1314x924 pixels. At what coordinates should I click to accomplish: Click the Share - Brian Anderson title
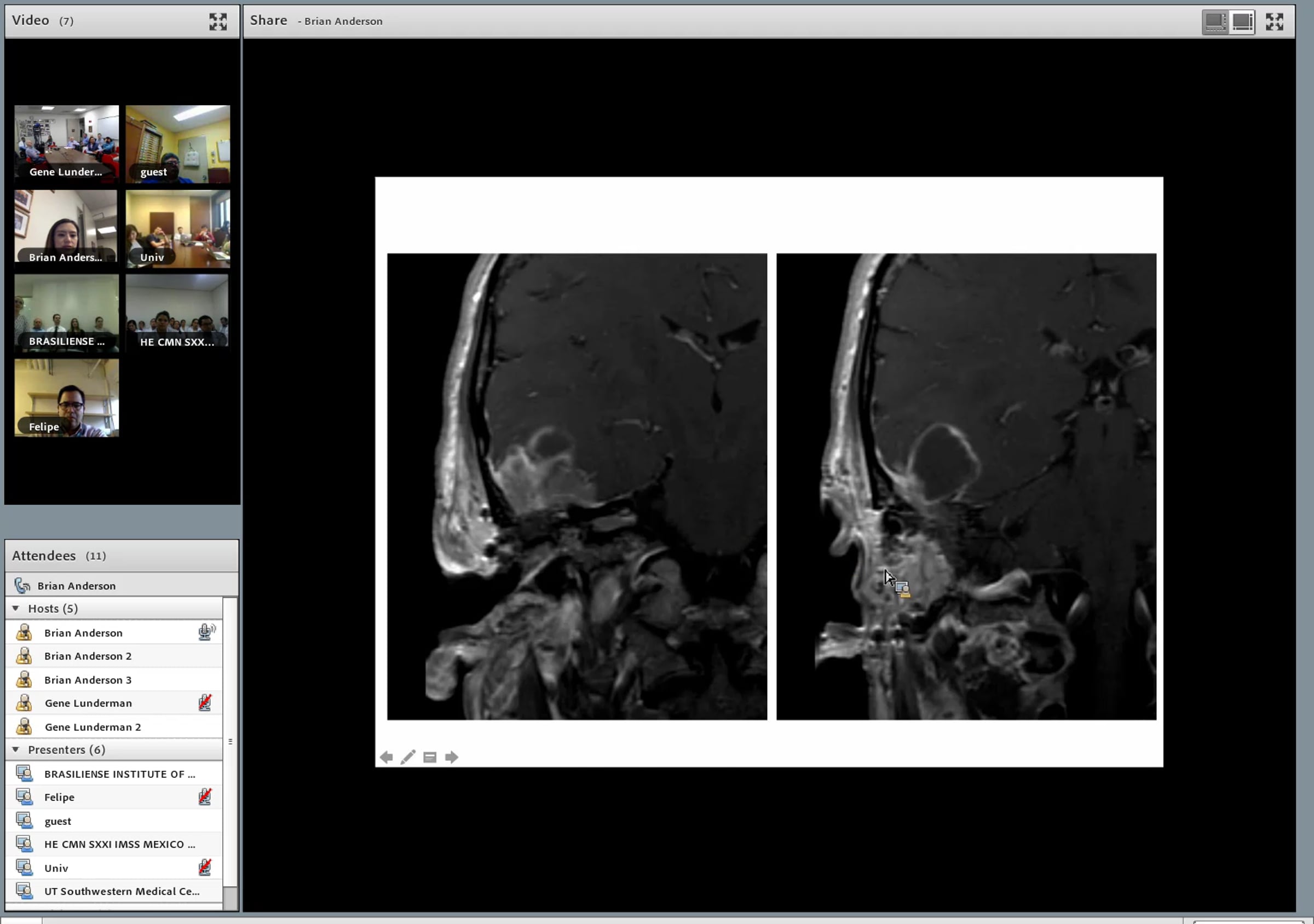pyautogui.click(x=316, y=21)
